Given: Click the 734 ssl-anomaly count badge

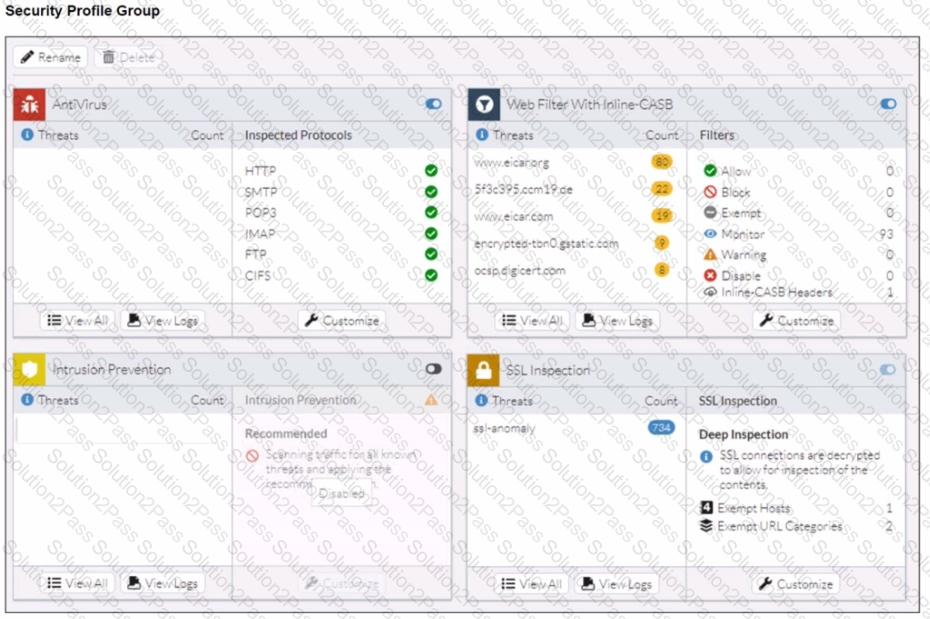Looking at the screenshot, I should pos(661,428).
